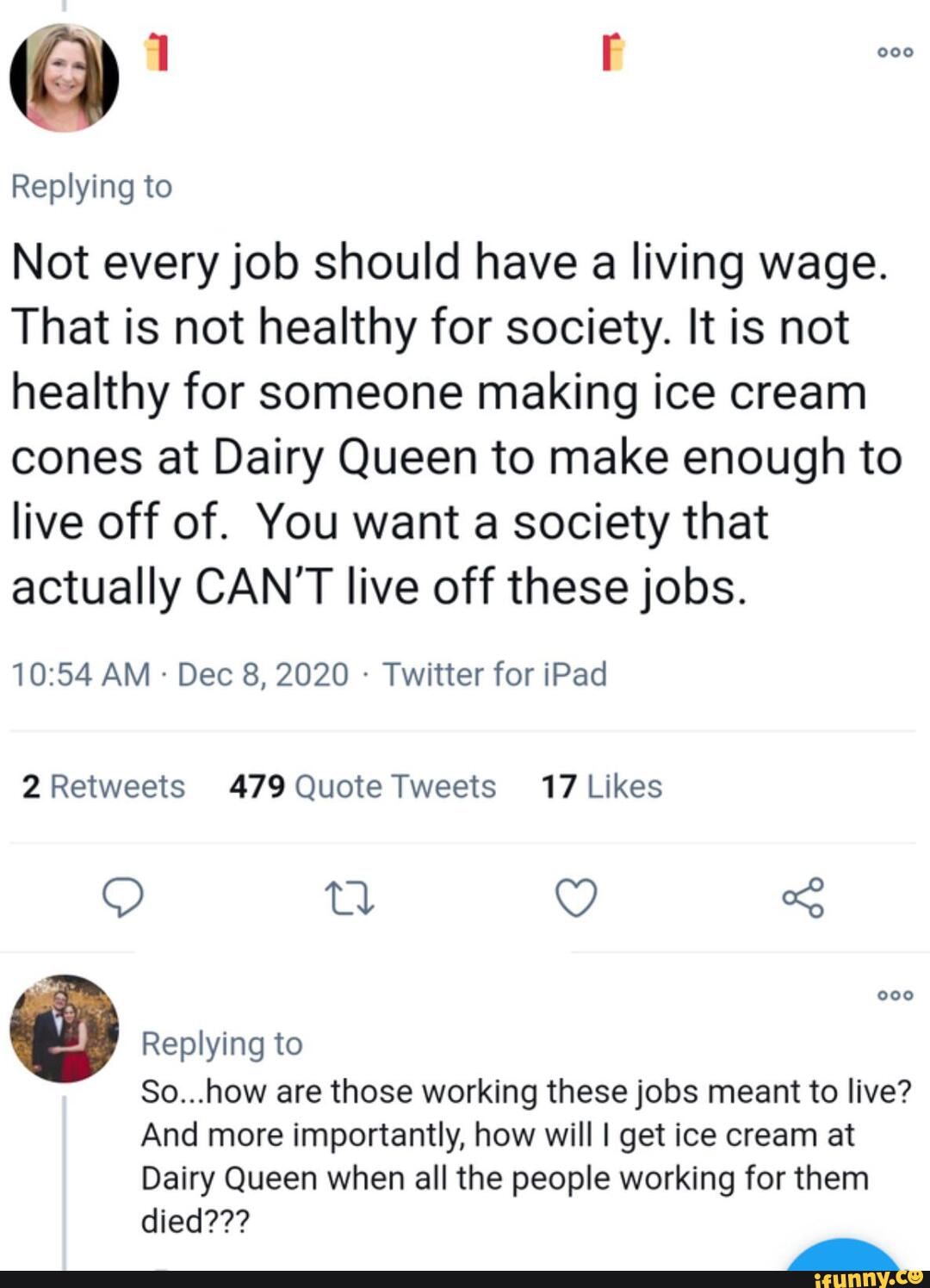
Task: Share the tweet using the share icon
Action: [803, 898]
